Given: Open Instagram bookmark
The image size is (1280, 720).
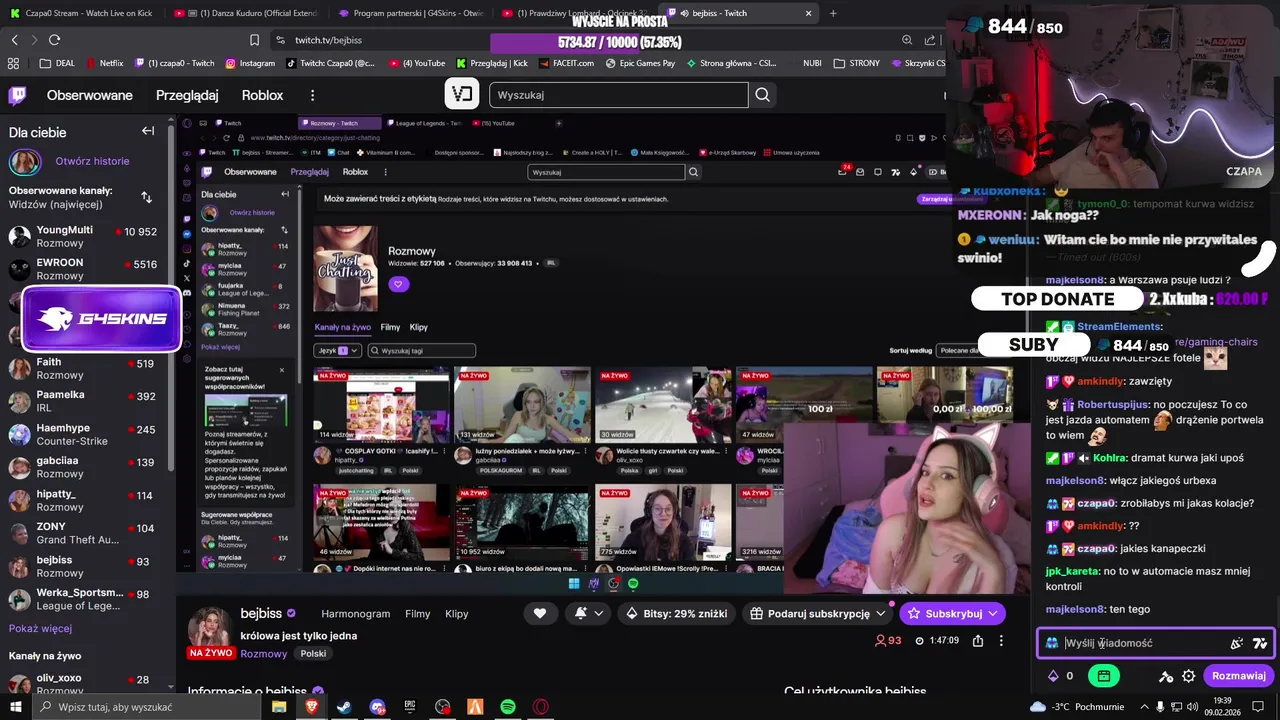Looking at the screenshot, I should pyautogui.click(x=250, y=63).
